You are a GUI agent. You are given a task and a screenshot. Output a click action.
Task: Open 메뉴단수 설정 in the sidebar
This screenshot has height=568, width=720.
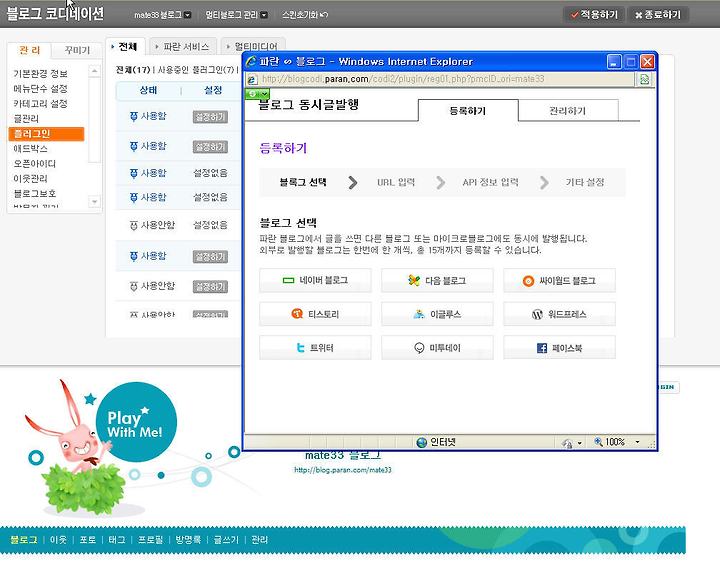[40, 89]
